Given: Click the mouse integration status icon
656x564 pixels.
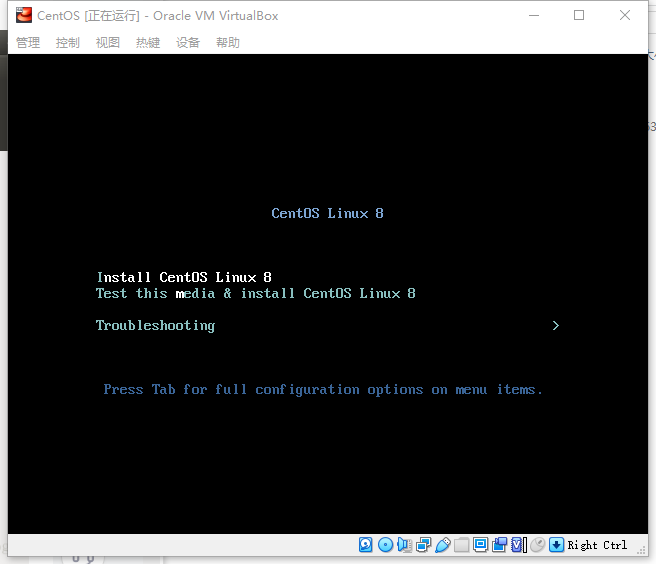Looking at the screenshot, I should (x=538, y=545).
